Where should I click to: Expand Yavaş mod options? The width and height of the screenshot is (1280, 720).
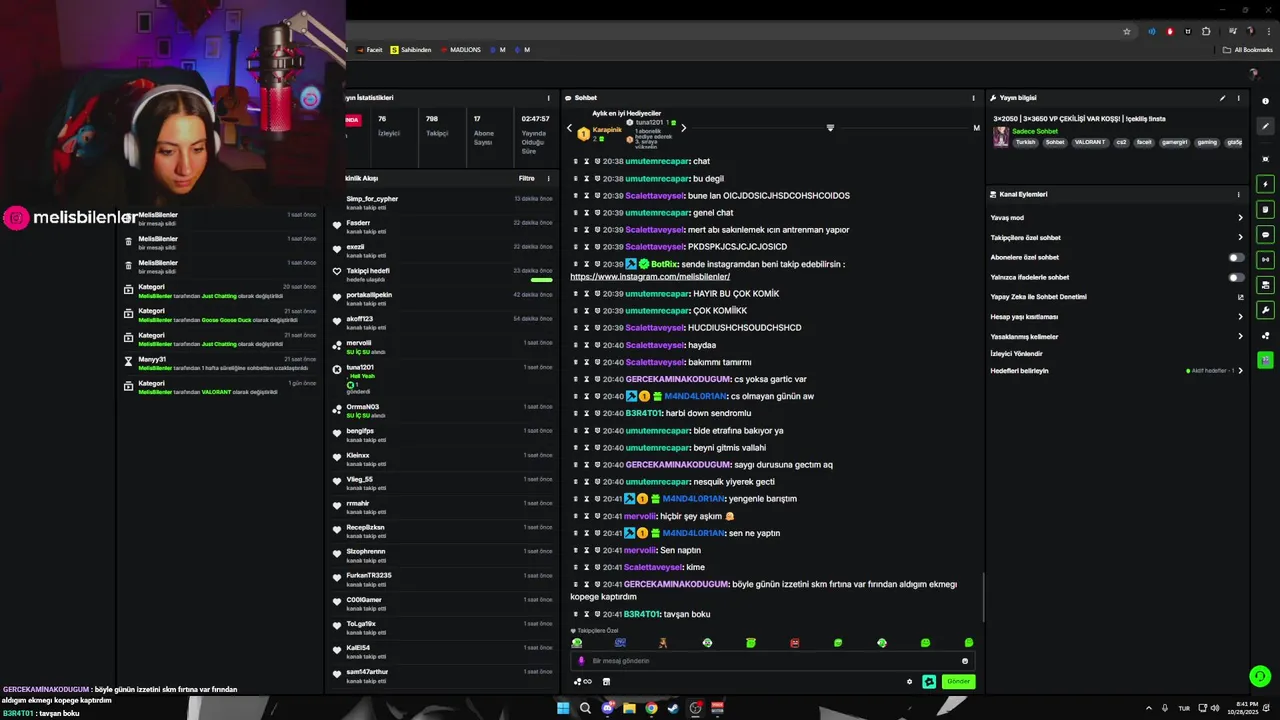1240,218
